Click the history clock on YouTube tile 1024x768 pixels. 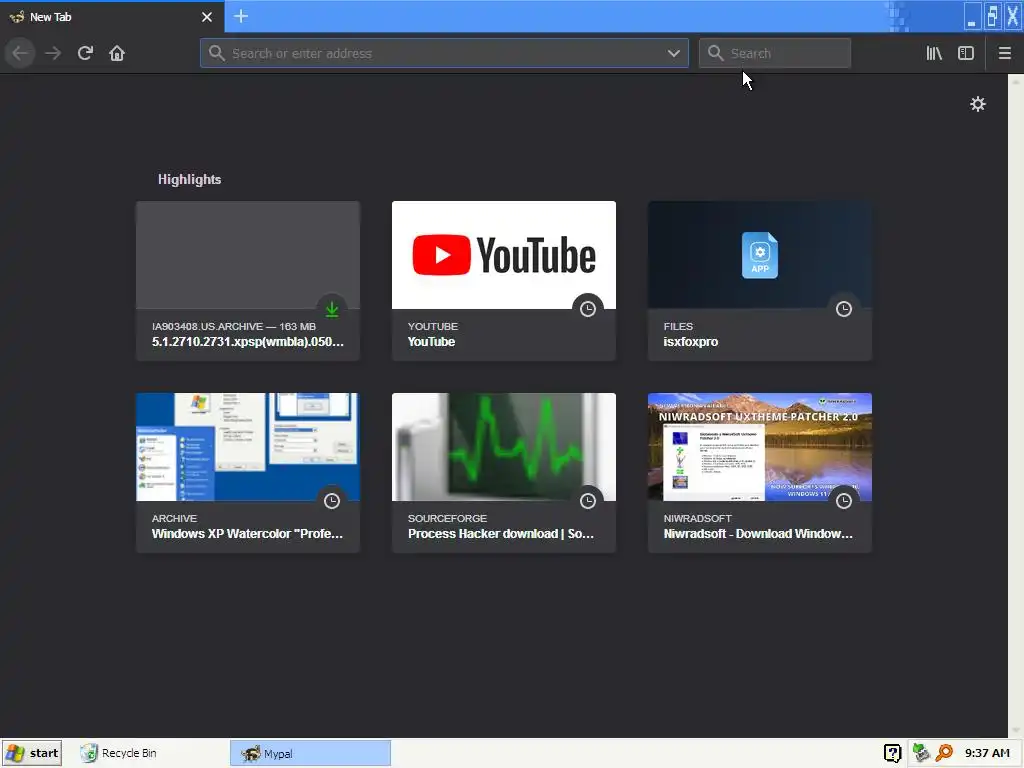click(x=588, y=309)
